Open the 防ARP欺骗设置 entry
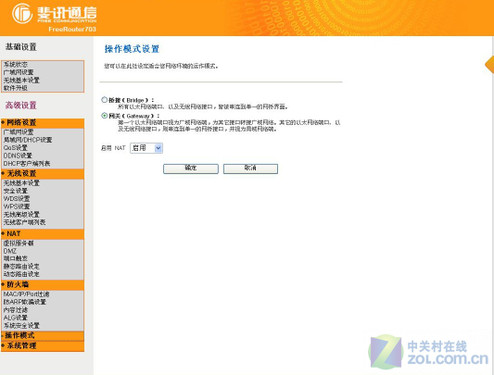 click(25, 302)
